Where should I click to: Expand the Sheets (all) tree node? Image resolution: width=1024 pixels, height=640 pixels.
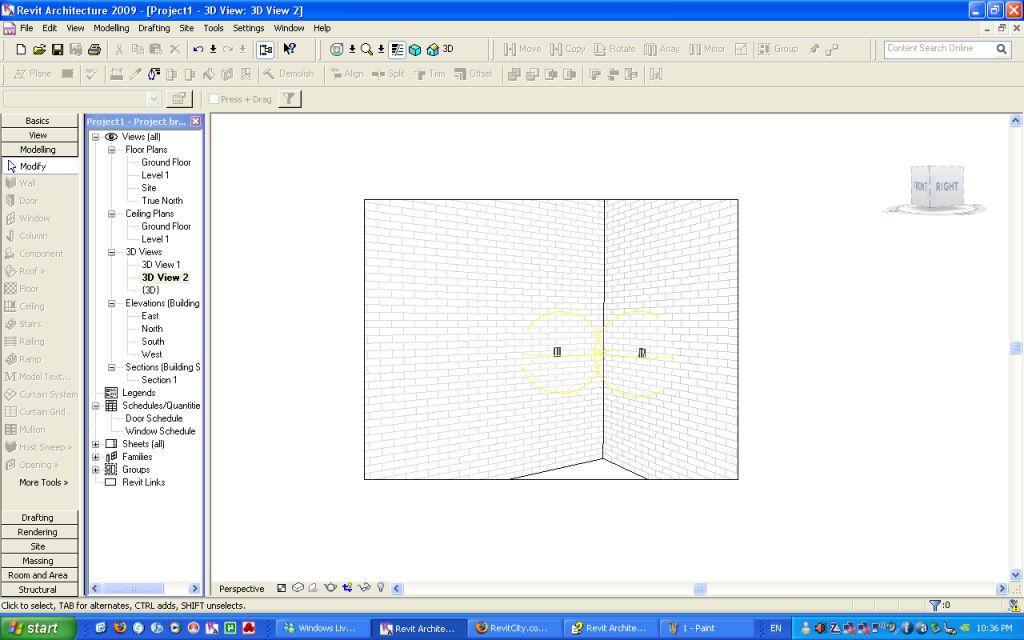tap(96, 444)
